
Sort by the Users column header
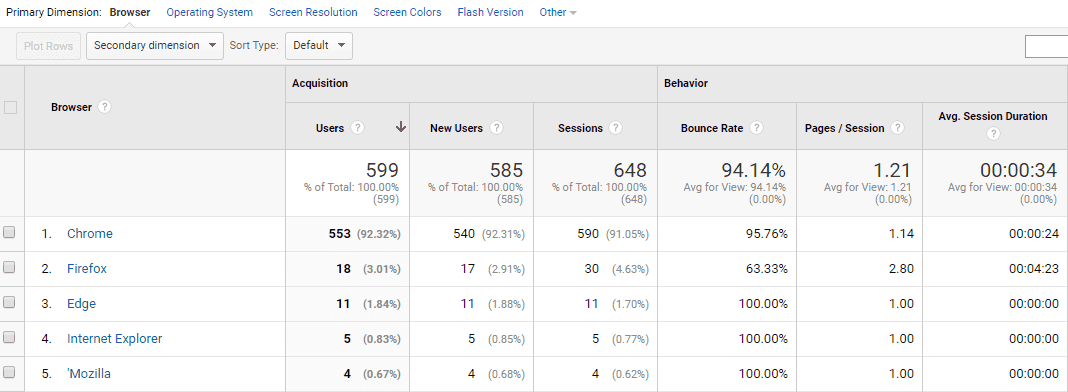coord(330,128)
